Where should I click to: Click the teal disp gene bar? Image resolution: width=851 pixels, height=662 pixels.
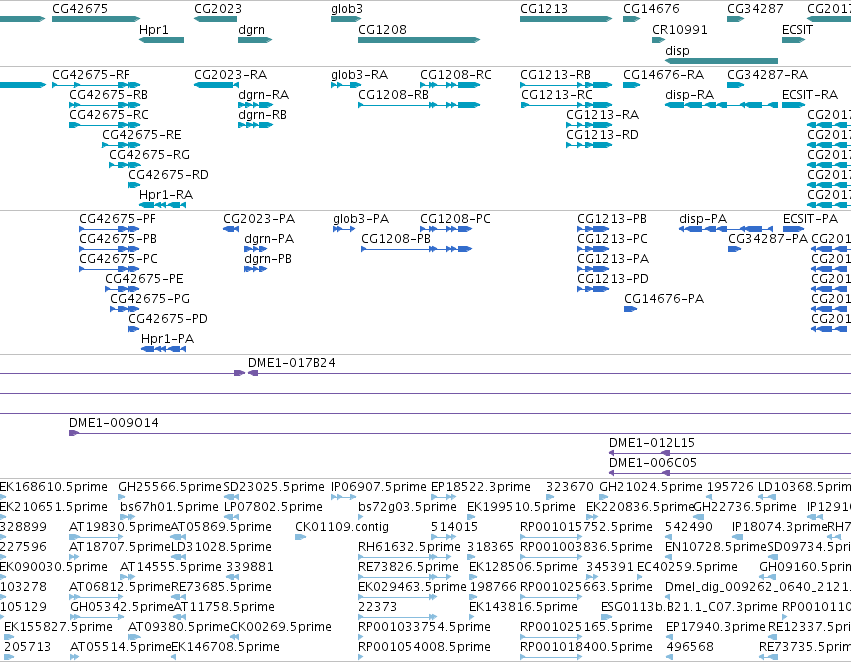coord(721,61)
